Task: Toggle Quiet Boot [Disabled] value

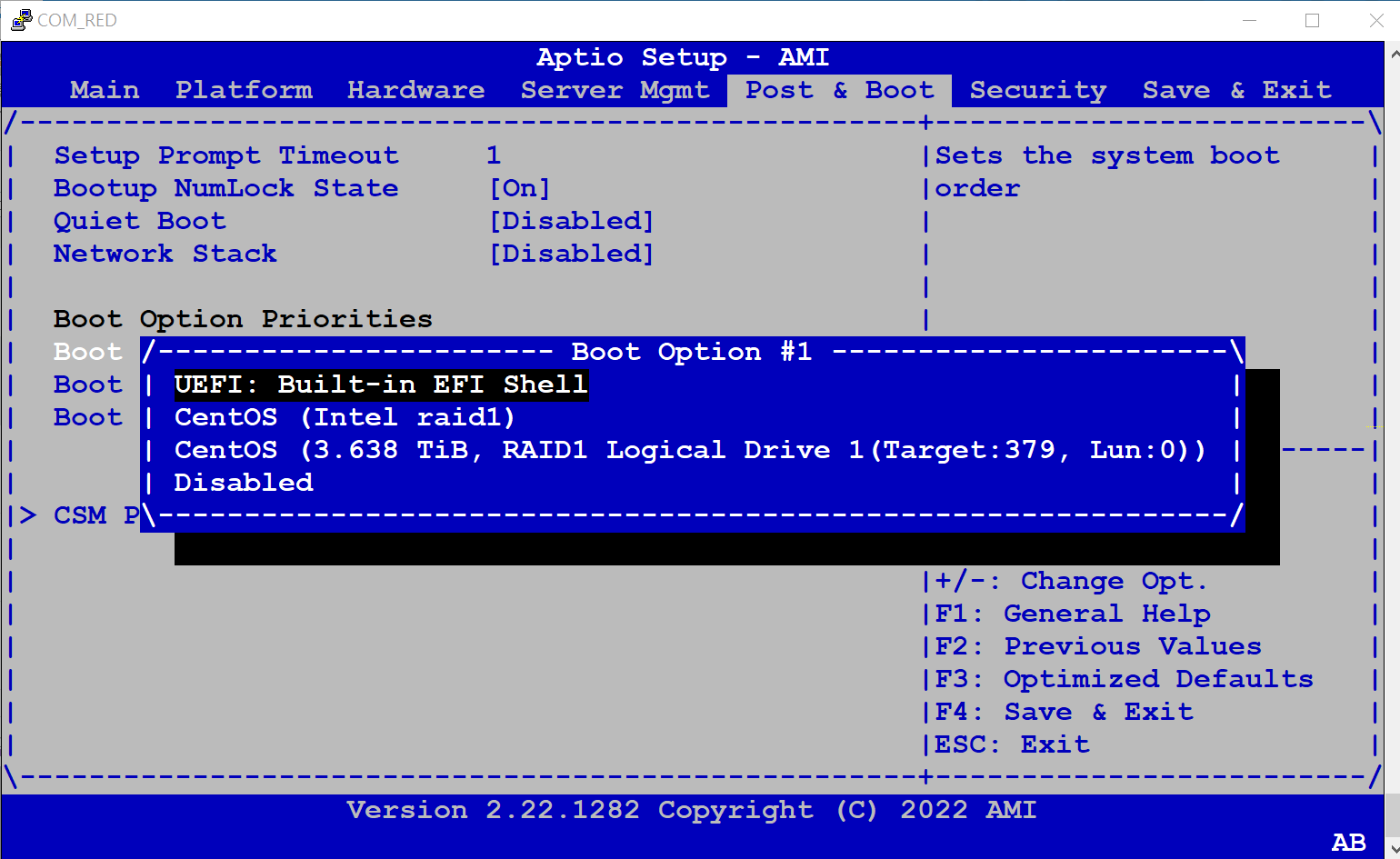Action: click(571, 221)
